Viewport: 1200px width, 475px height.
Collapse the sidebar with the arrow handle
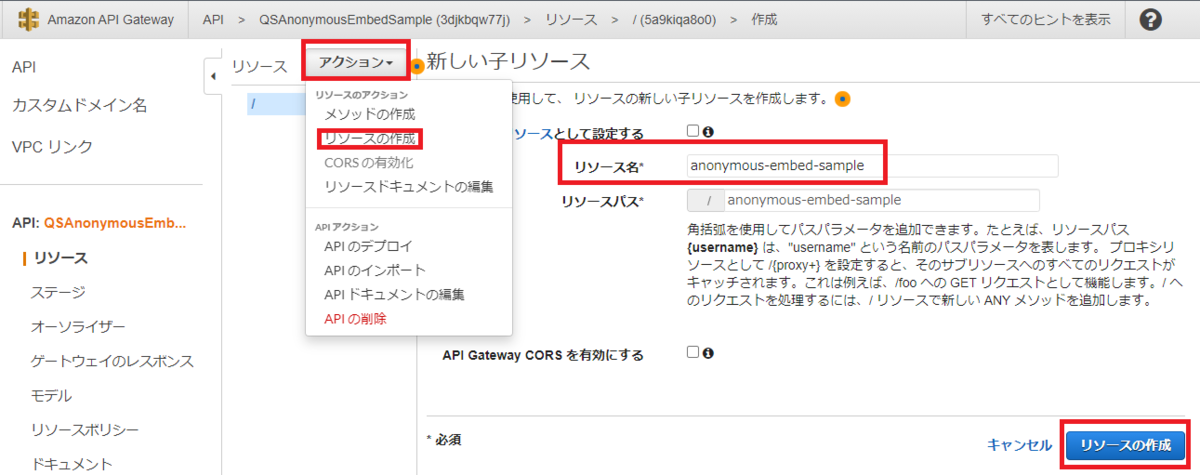[x=213, y=76]
